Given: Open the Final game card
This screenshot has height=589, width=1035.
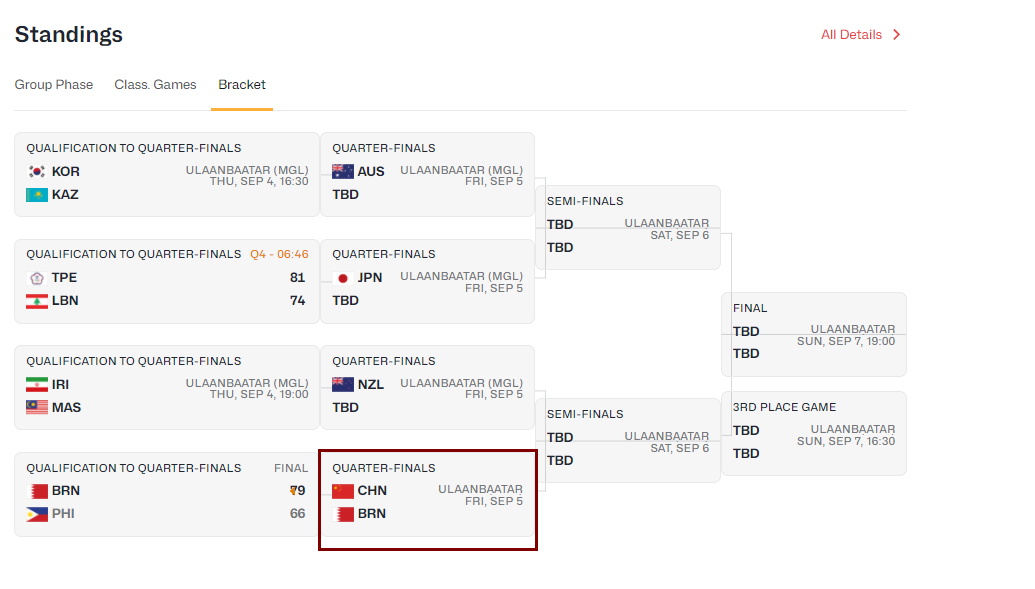Looking at the screenshot, I should coord(814,334).
